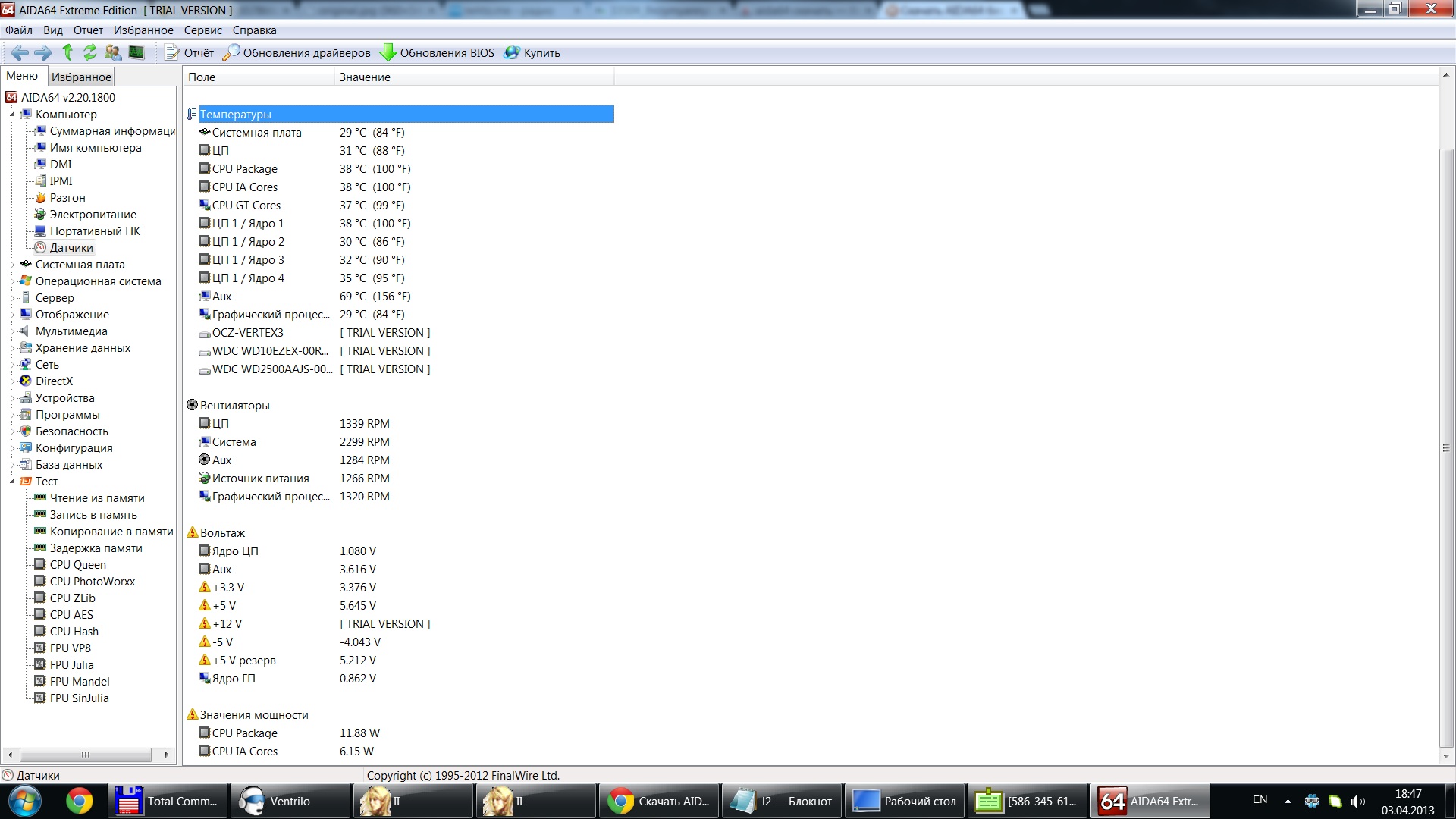Screen dimensions: 1456x819
Task: Click the green monitor toolbar icon
Action: click(x=136, y=52)
